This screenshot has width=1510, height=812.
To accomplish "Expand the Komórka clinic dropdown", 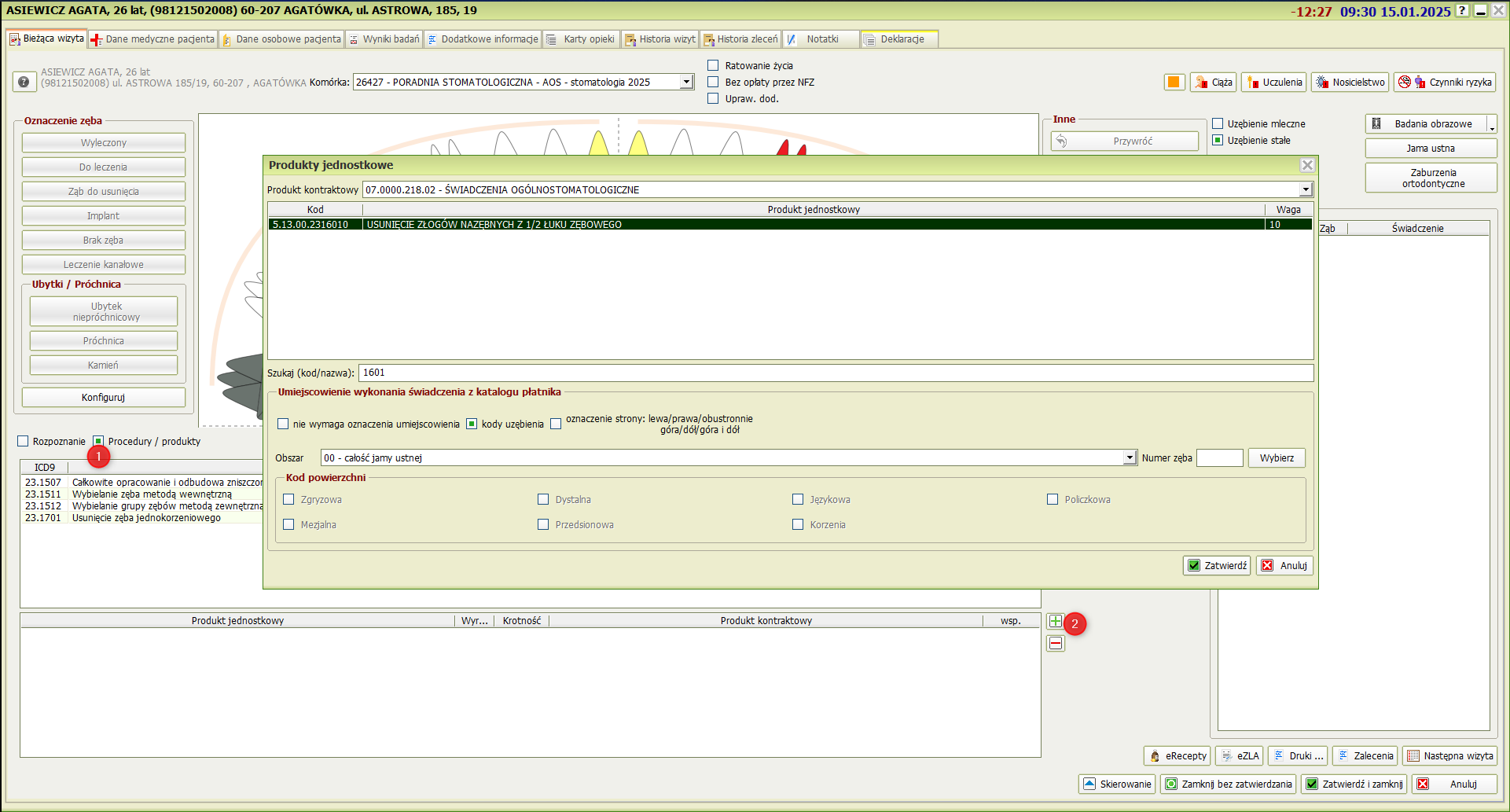I will click(x=686, y=82).
